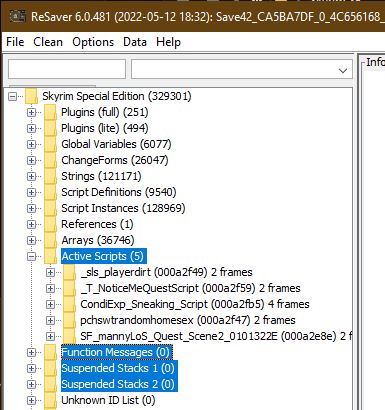This screenshot has height=410, width=385.
Task: Expand the Script Definitions node
Action: click(x=31, y=192)
